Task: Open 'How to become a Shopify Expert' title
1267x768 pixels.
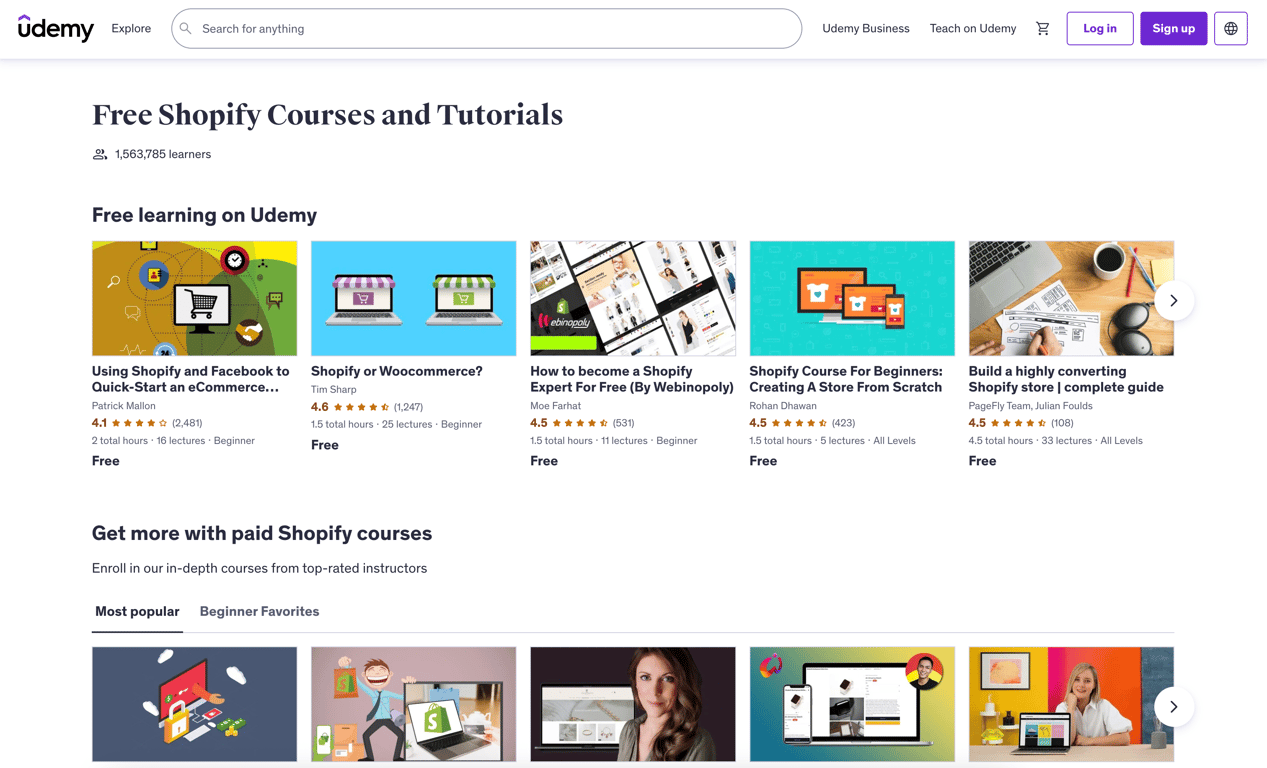Action: (x=632, y=379)
